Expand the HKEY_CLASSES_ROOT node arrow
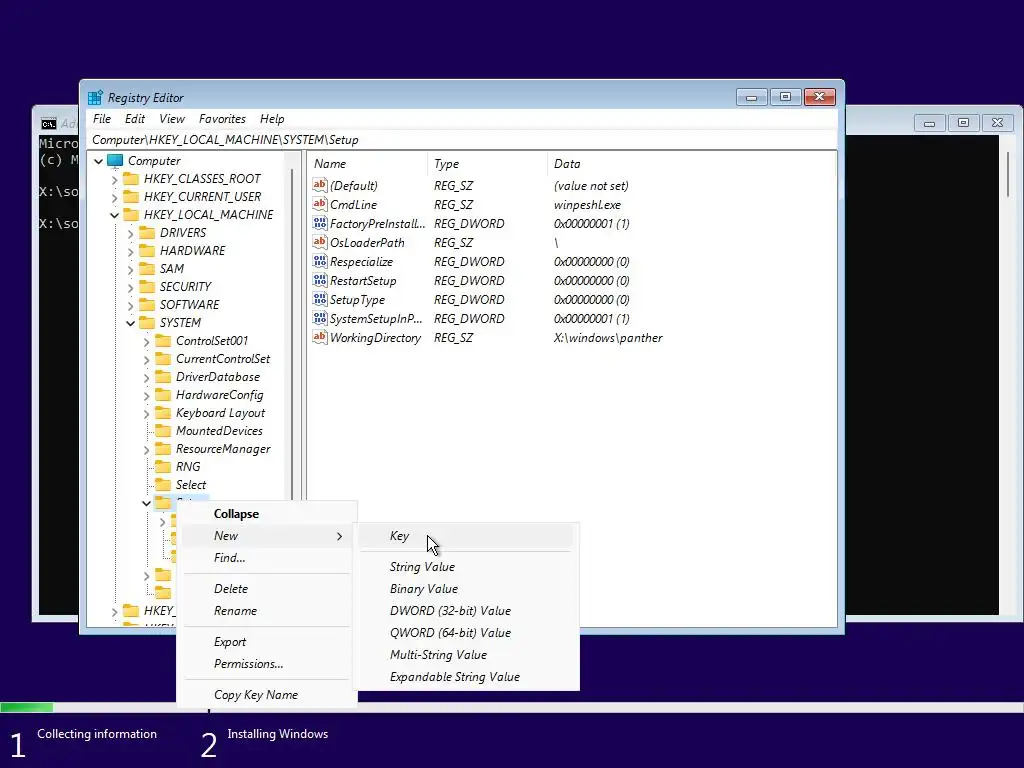Screen dimensions: 1024x768 114,179
